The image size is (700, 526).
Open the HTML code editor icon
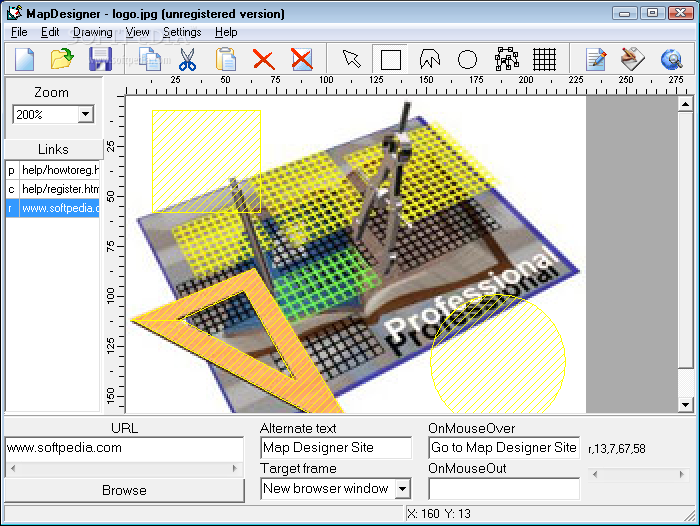point(596,59)
